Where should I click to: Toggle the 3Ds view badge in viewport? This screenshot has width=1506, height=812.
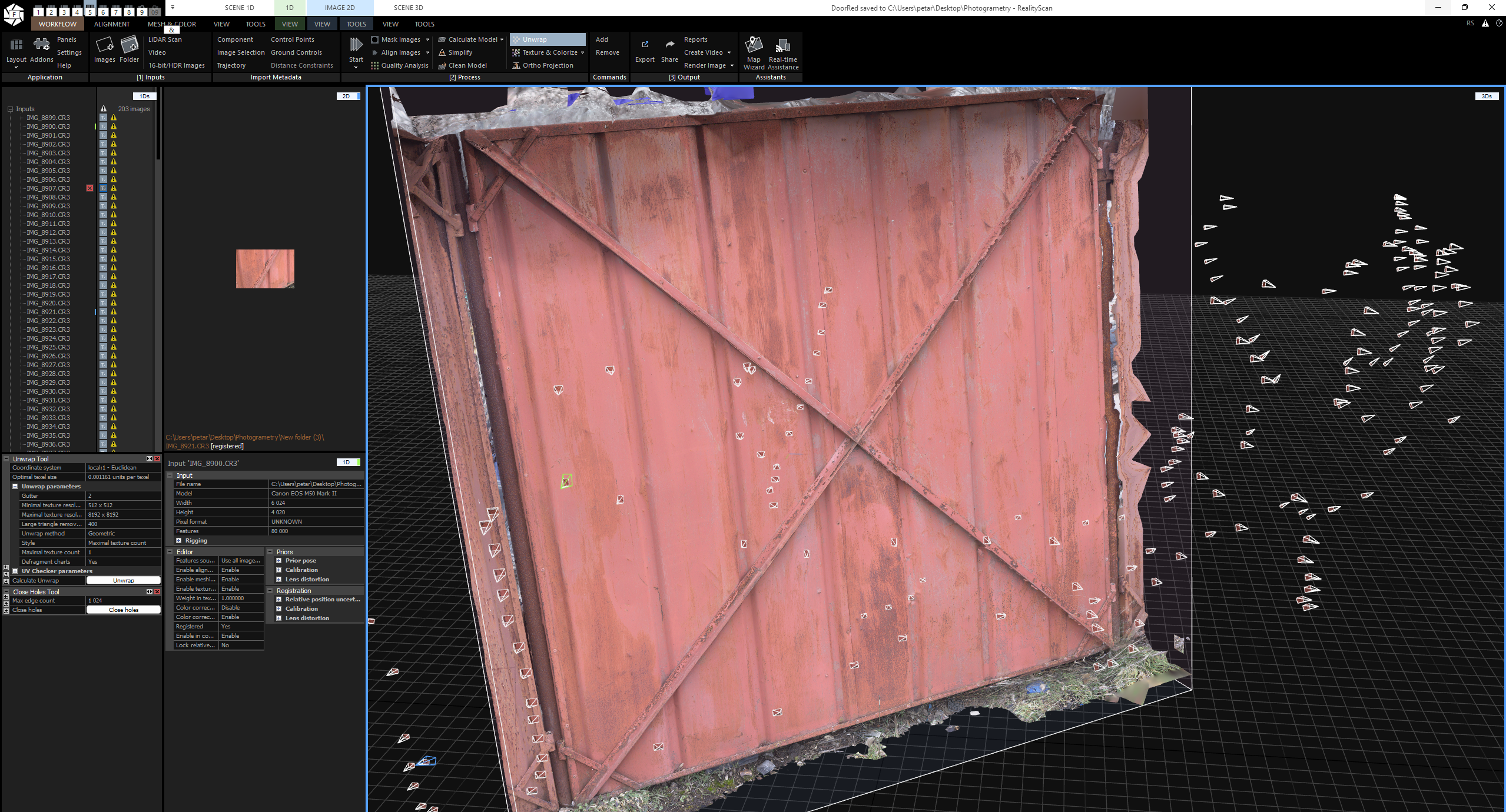(x=1486, y=96)
